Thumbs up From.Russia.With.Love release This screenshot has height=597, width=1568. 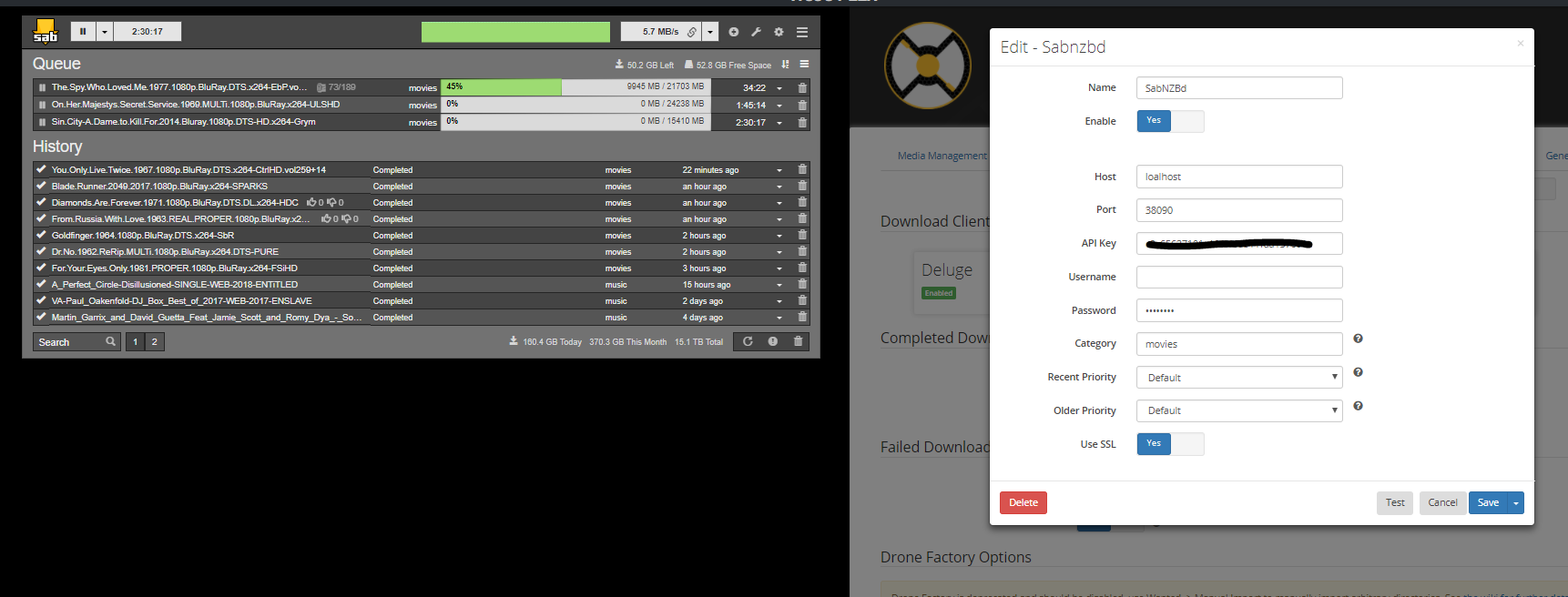click(x=326, y=218)
